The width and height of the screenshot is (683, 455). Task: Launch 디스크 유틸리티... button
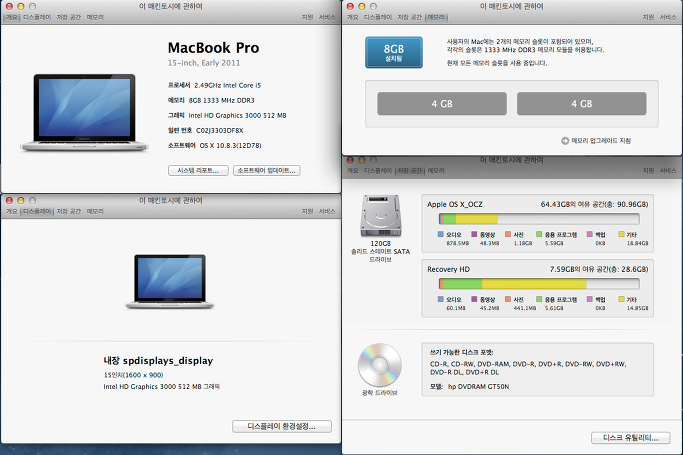pyautogui.click(x=630, y=438)
